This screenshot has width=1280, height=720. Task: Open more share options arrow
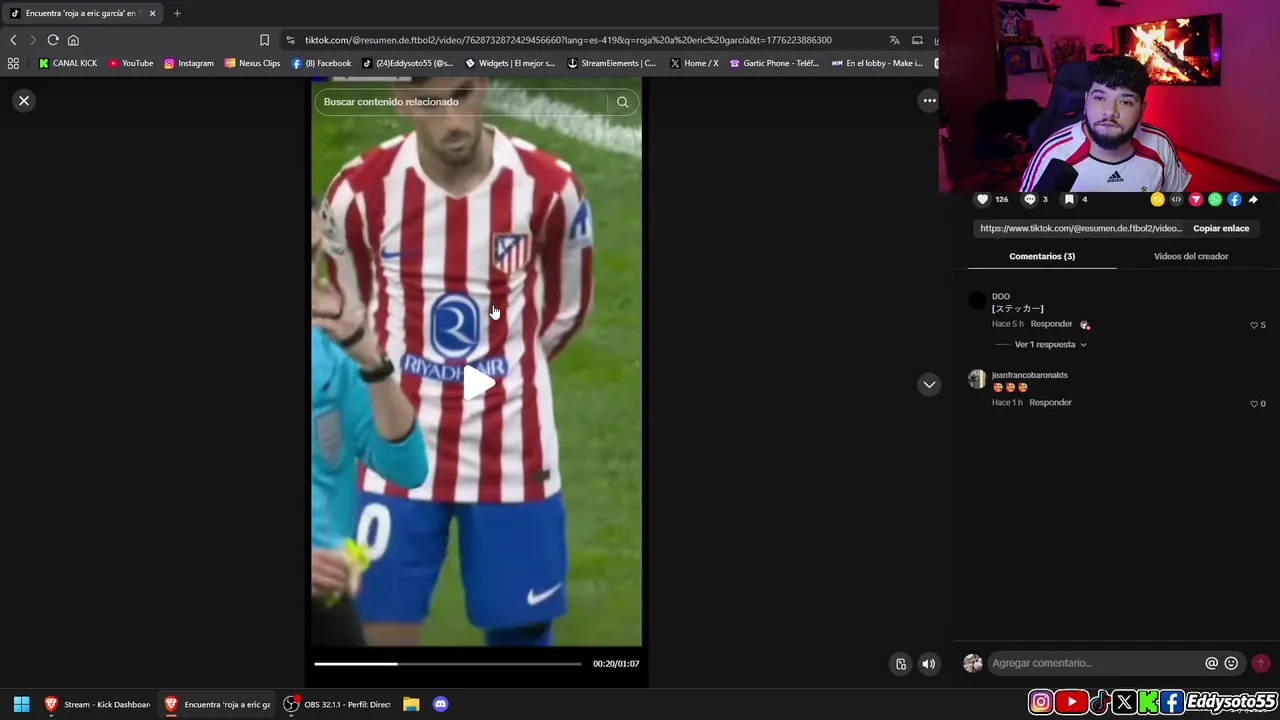pos(1253,199)
